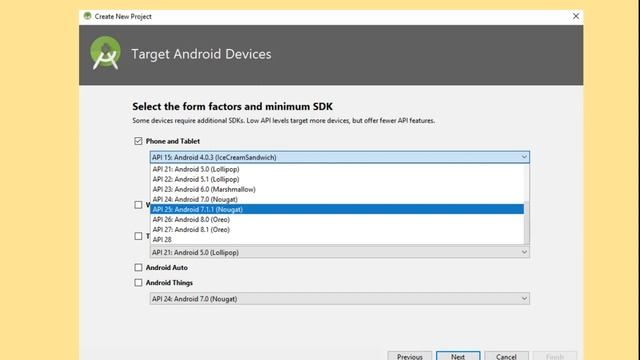Click the Android Auto label

click(x=167, y=267)
